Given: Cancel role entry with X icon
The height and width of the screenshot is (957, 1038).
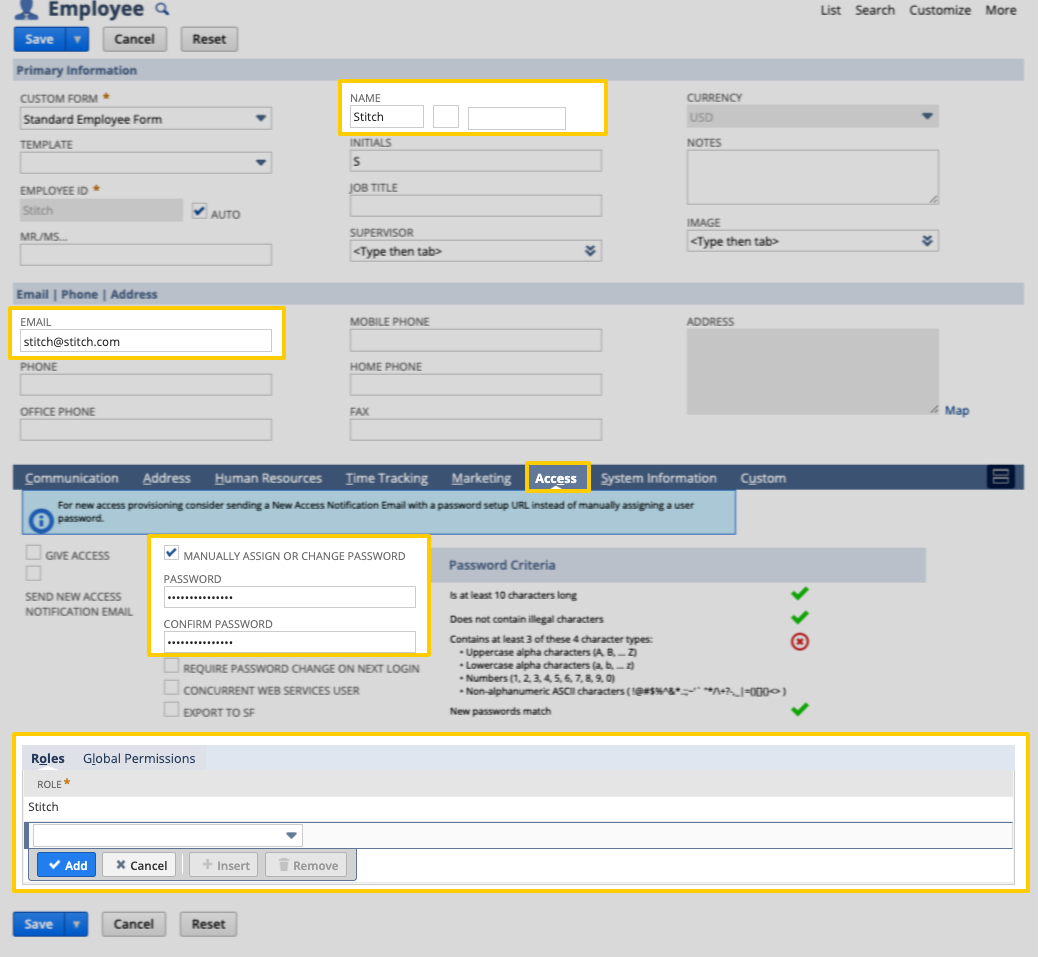Looking at the screenshot, I should click(x=138, y=865).
